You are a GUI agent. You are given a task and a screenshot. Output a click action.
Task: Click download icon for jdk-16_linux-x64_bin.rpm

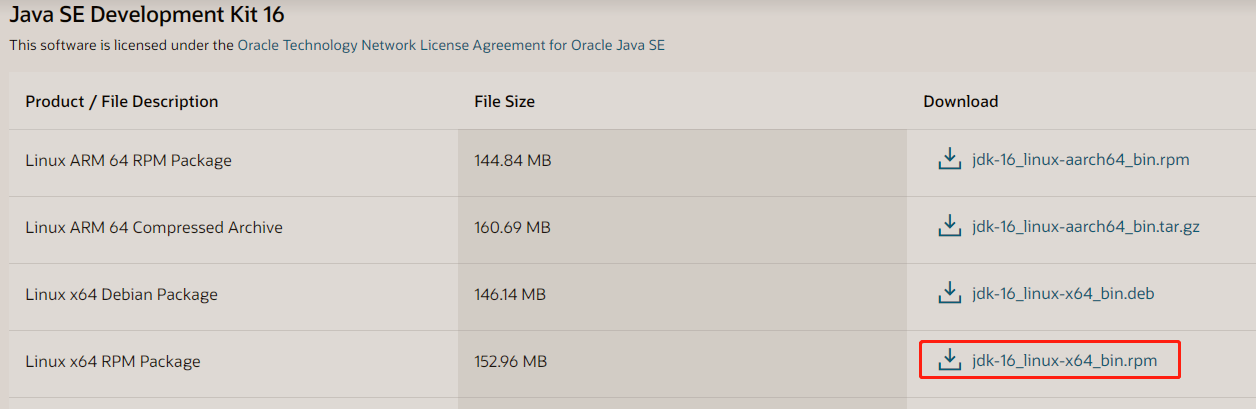pos(949,360)
